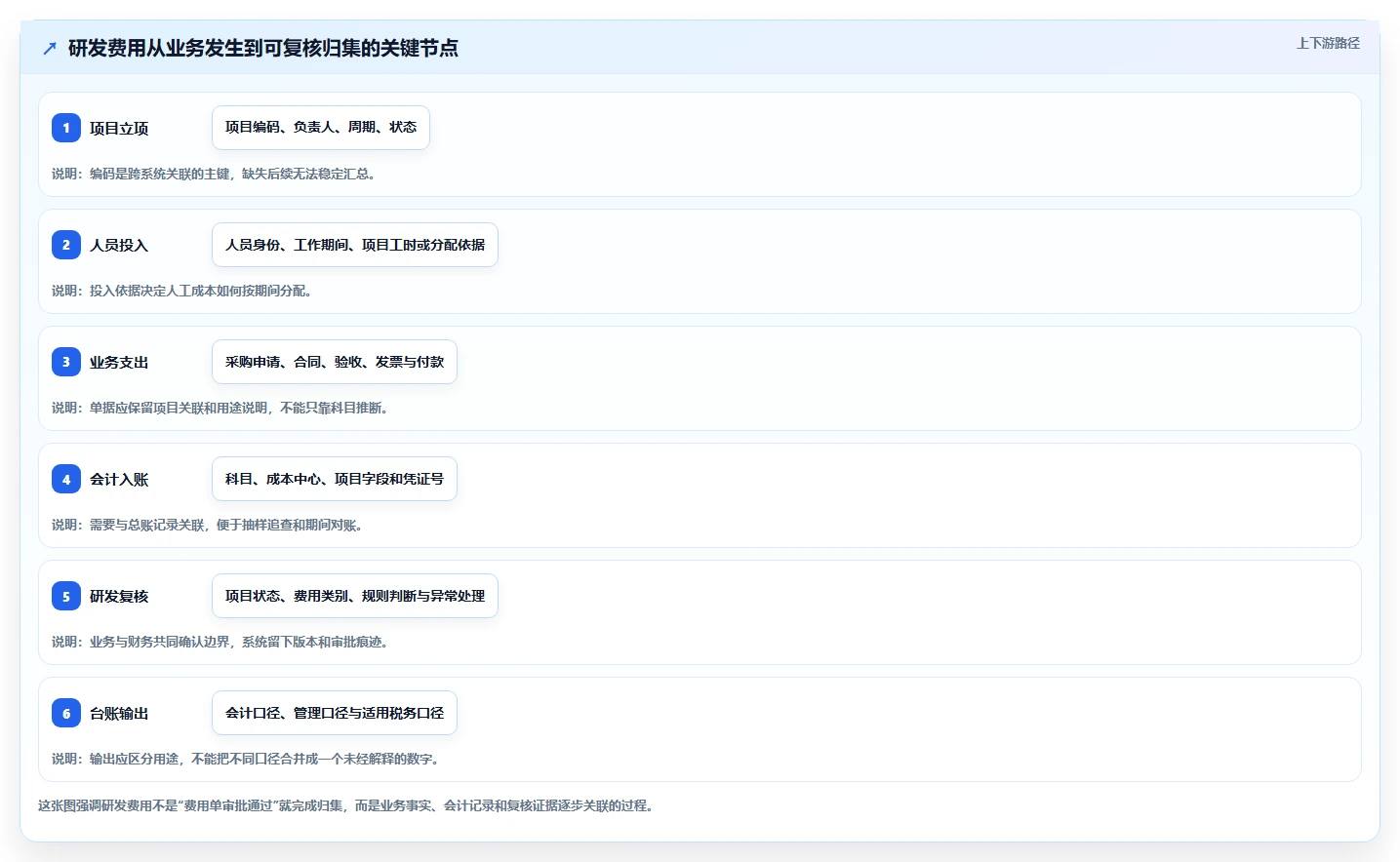Image resolution: width=1400 pixels, height=862 pixels.
Task: Click the 研发复核 step title
Action: 119,596
